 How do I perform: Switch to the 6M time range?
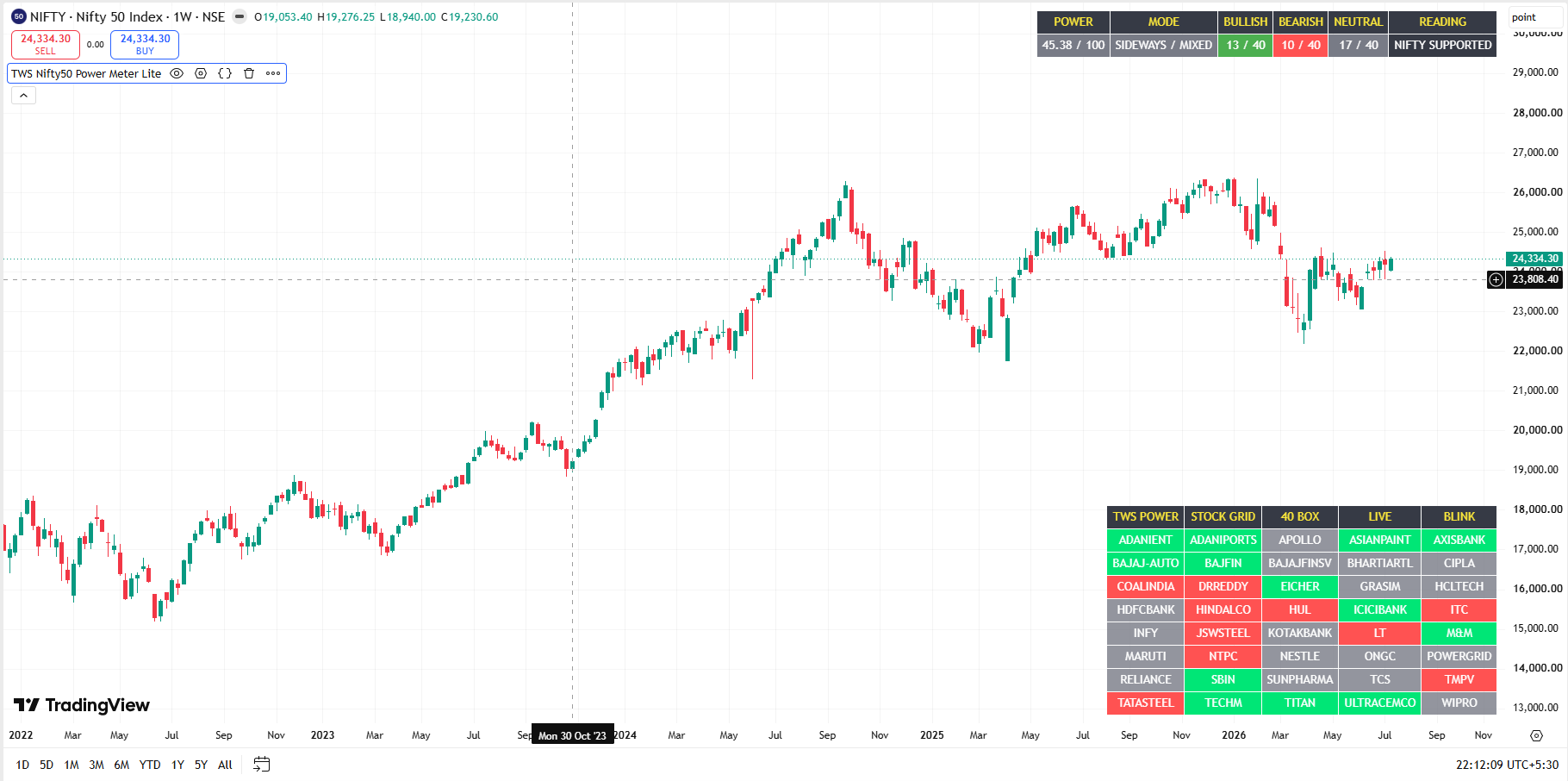click(121, 765)
